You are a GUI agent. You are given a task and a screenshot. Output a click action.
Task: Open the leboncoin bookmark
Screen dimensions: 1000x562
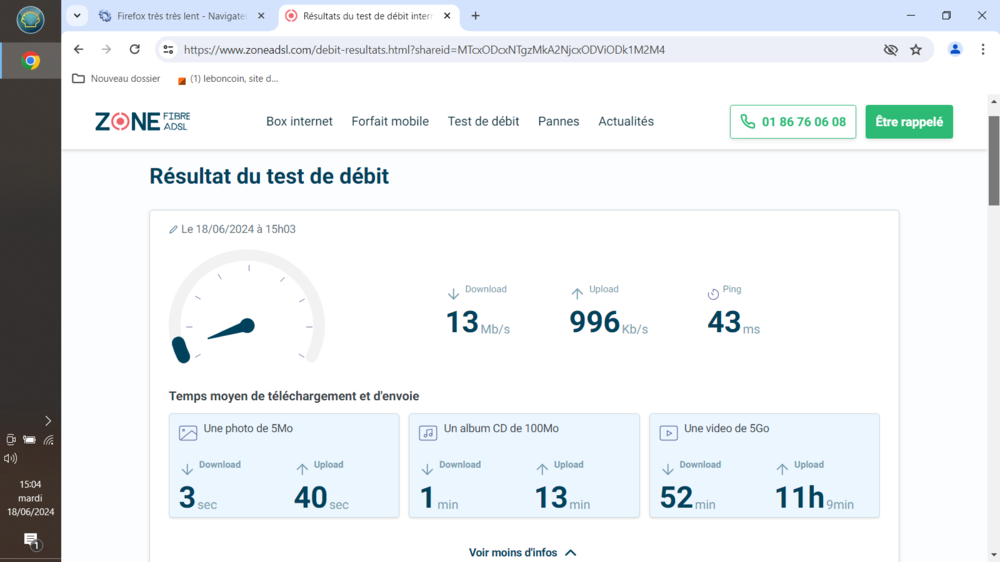tap(228, 79)
